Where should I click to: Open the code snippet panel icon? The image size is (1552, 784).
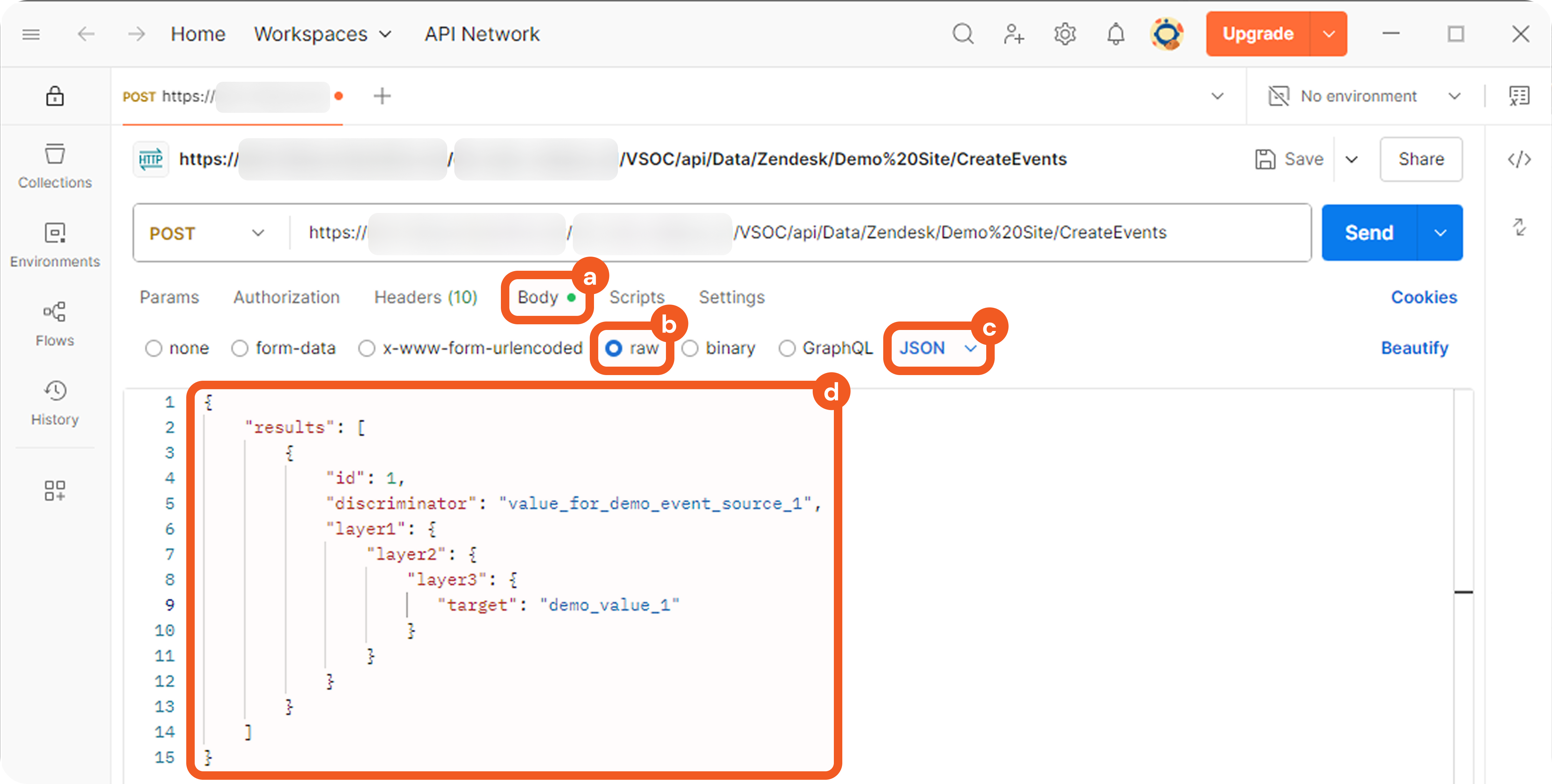pyautogui.click(x=1519, y=159)
